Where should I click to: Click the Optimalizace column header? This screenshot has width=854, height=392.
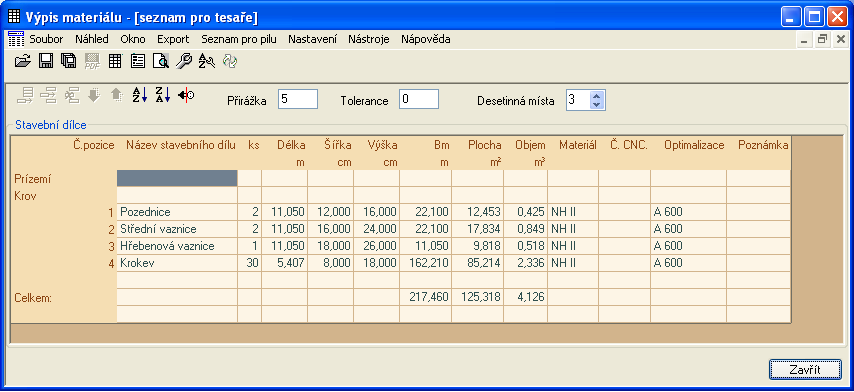tap(694, 145)
